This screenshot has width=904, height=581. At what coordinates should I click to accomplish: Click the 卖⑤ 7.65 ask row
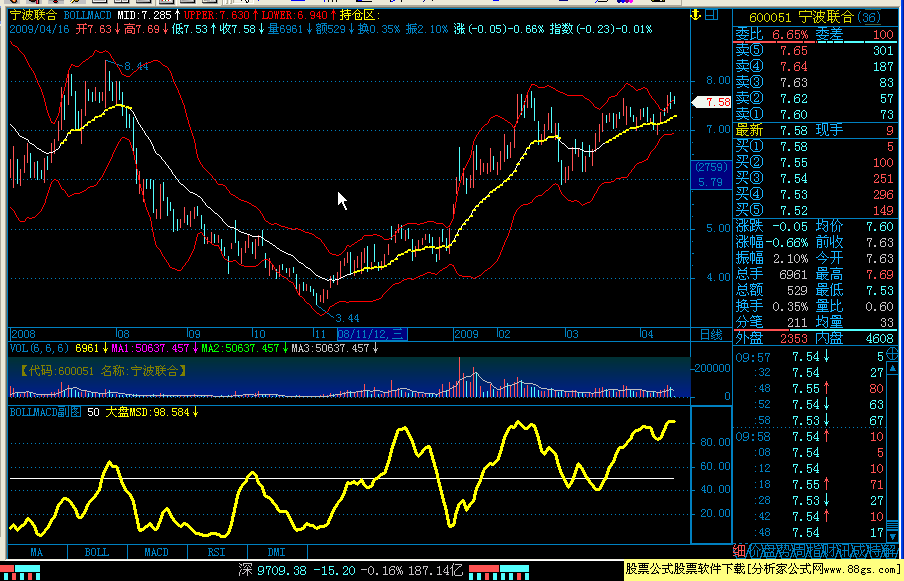pos(815,51)
